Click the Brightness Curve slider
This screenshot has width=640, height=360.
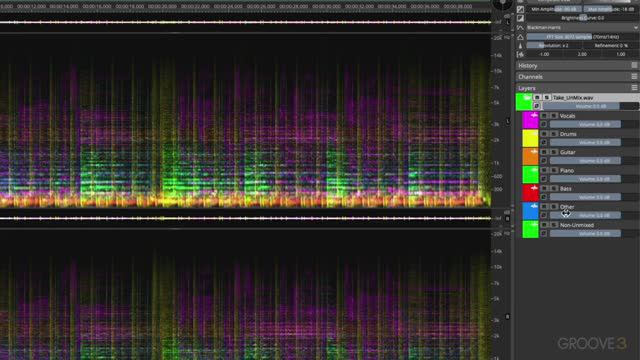[x=582, y=18]
